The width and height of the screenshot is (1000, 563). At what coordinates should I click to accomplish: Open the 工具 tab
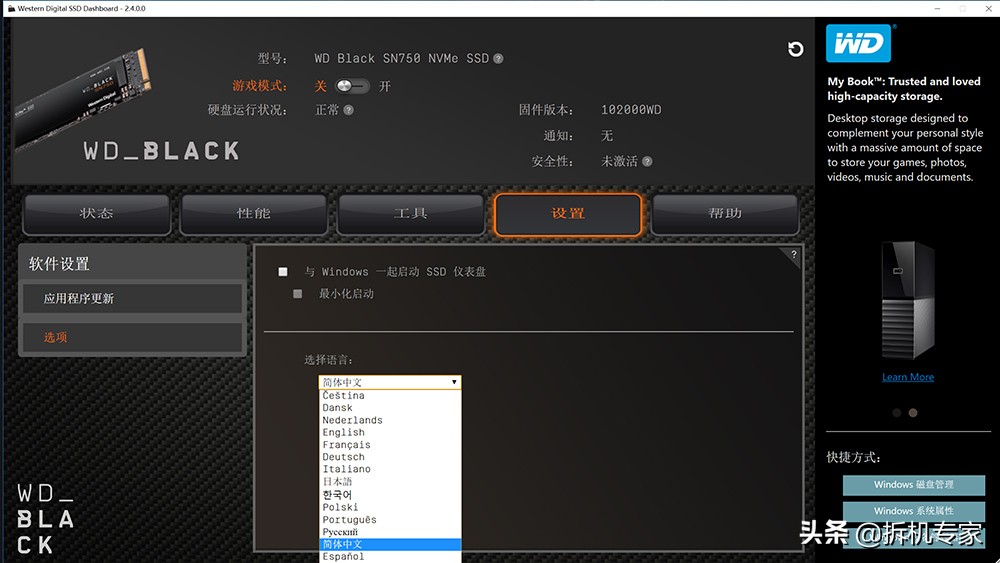[411, 214]
